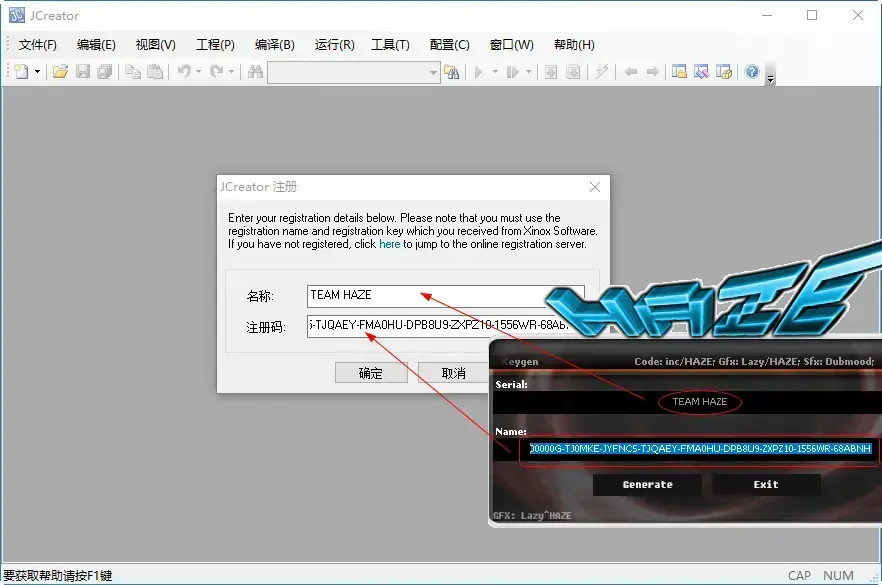
Task: Open the 运行(R) menu
Action: (335, 45)
